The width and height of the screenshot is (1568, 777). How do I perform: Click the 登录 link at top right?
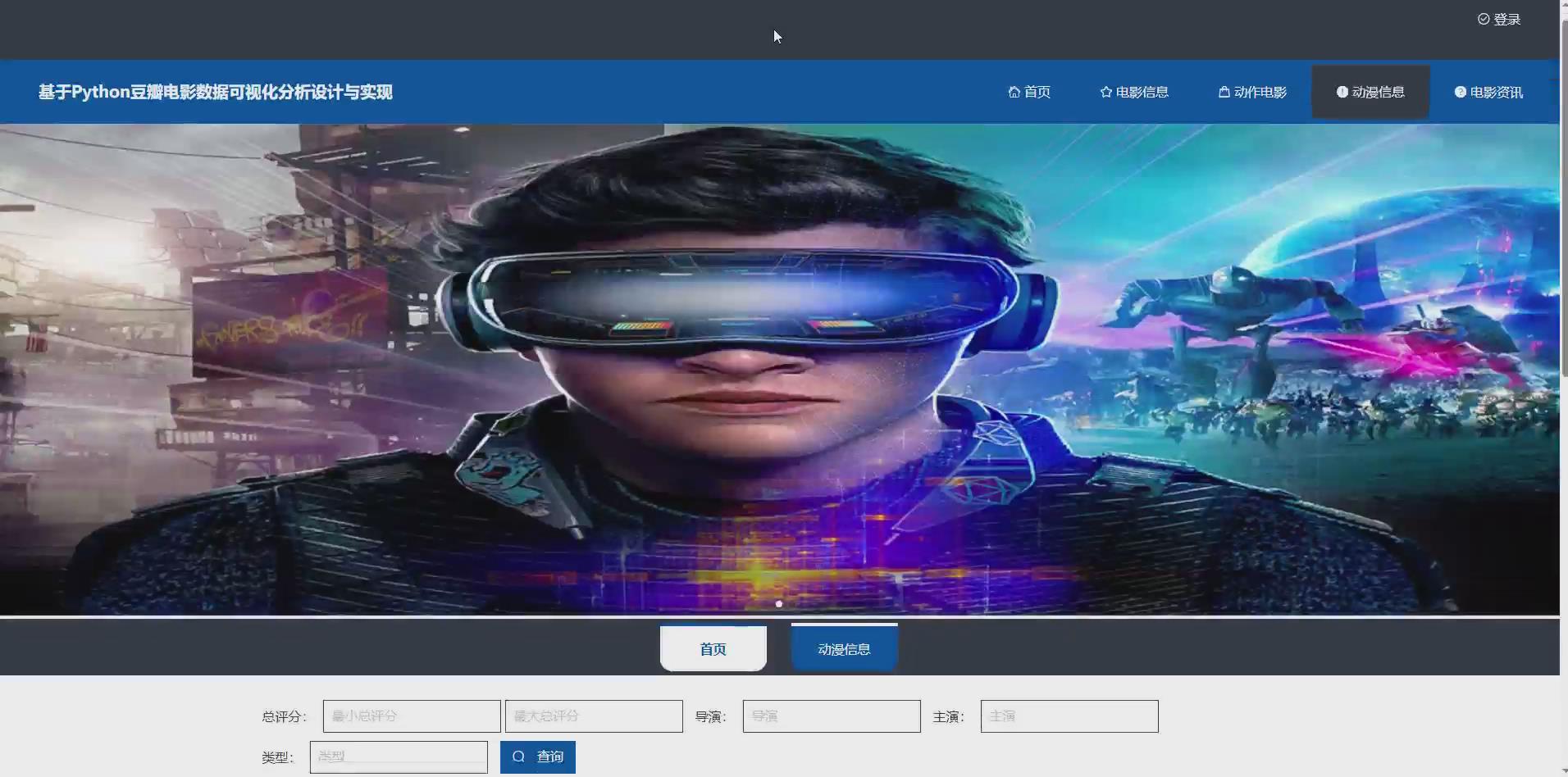coord(1507,18)
